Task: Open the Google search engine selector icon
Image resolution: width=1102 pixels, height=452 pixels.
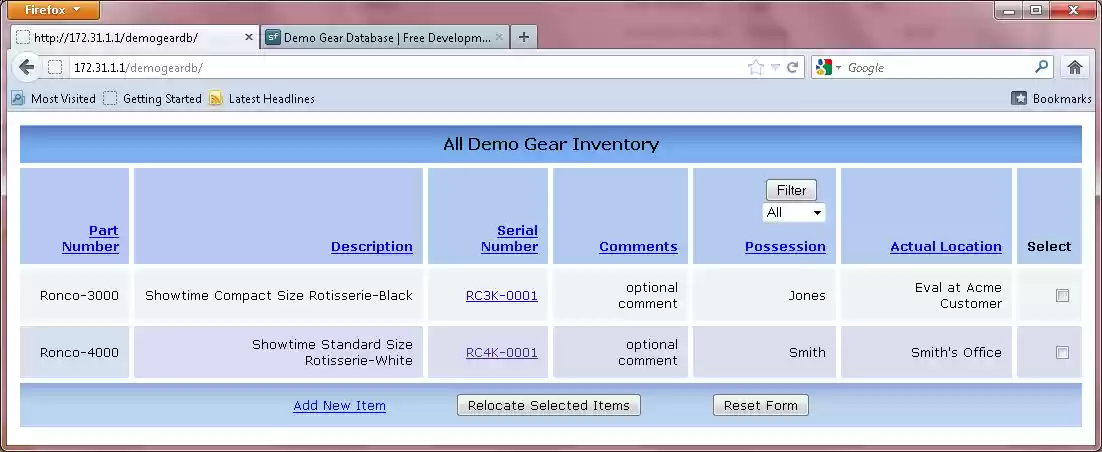Action: click(x=828, y=67)
